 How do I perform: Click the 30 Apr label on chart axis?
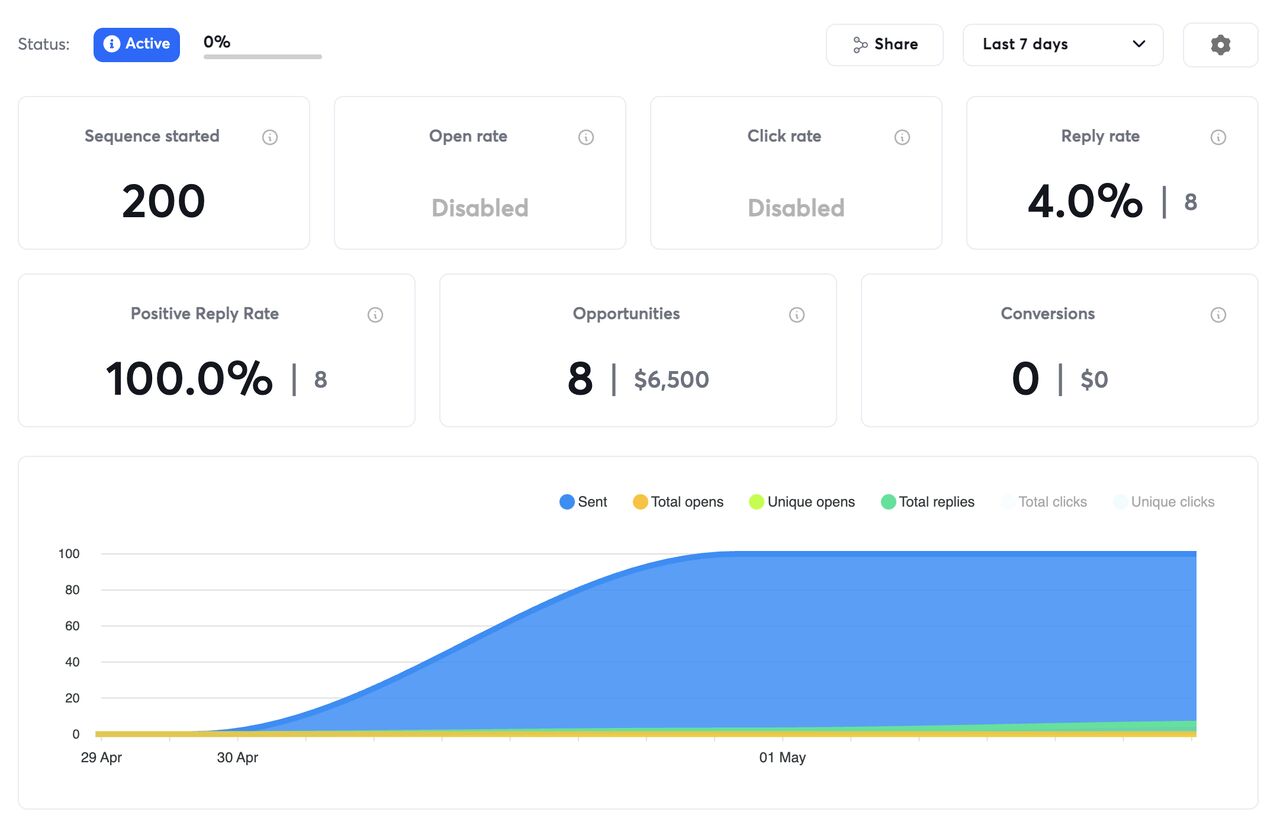pyautogui.click(x=238, y=758)
